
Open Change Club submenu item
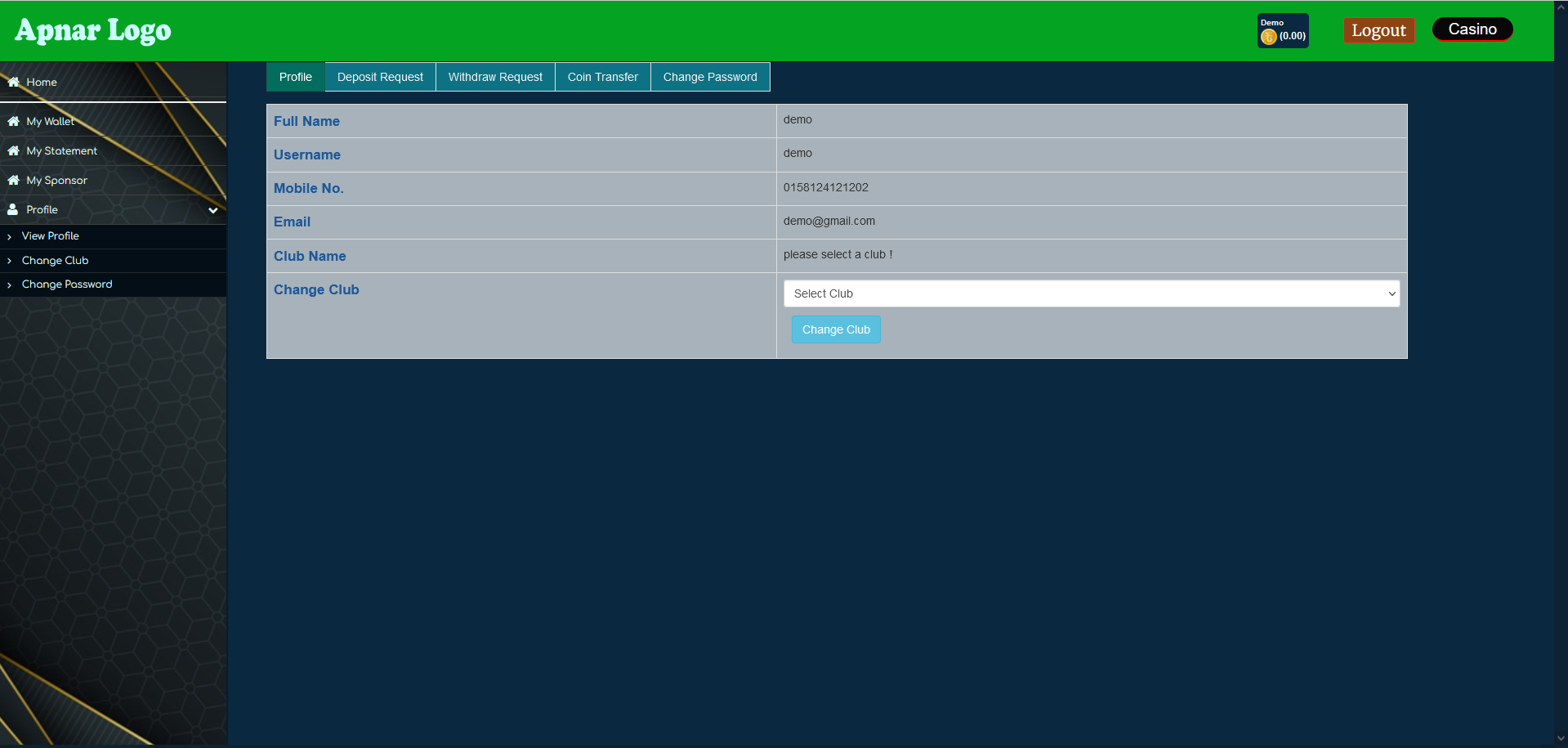[x=55, y=260]
